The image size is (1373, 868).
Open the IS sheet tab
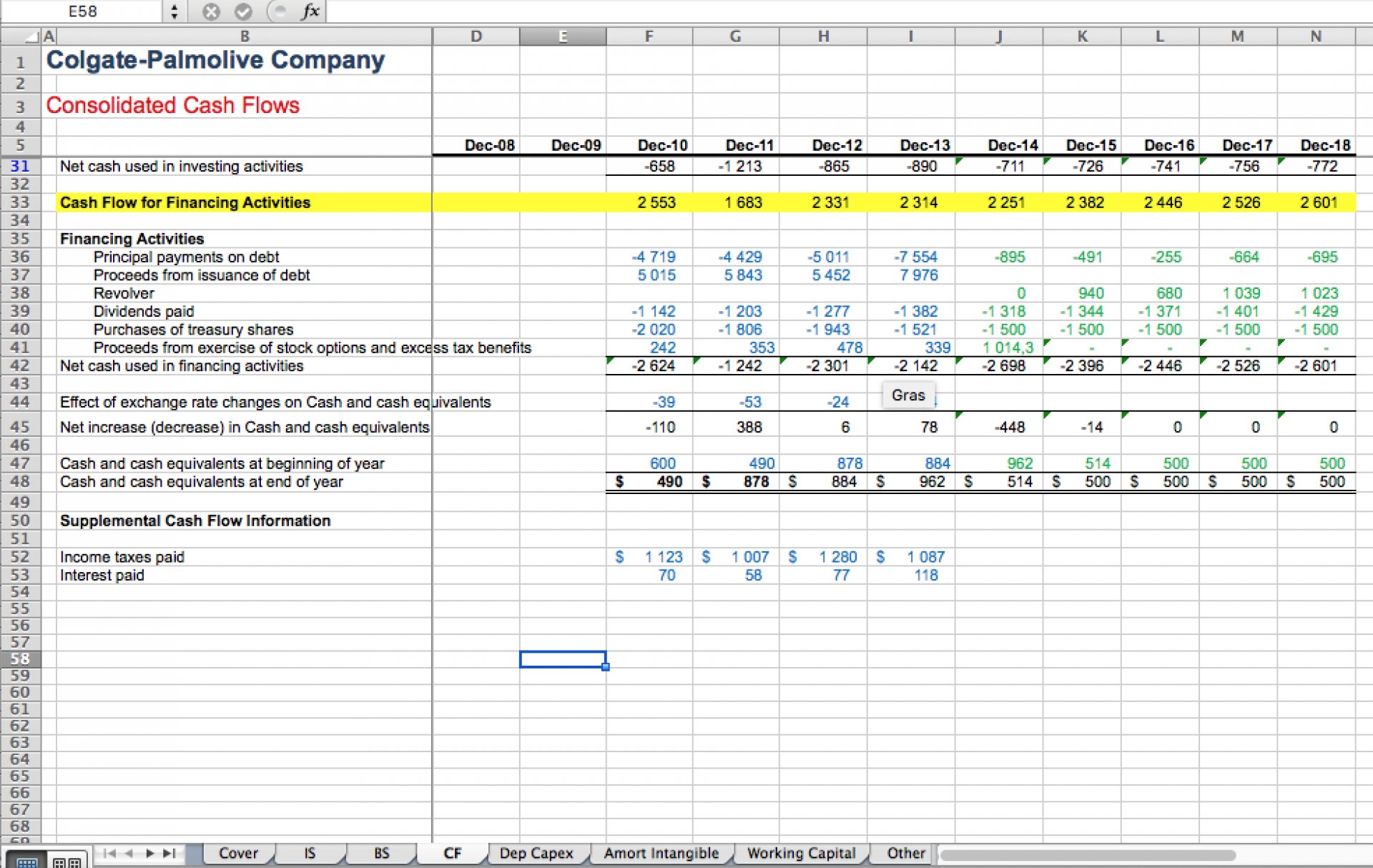310,853
